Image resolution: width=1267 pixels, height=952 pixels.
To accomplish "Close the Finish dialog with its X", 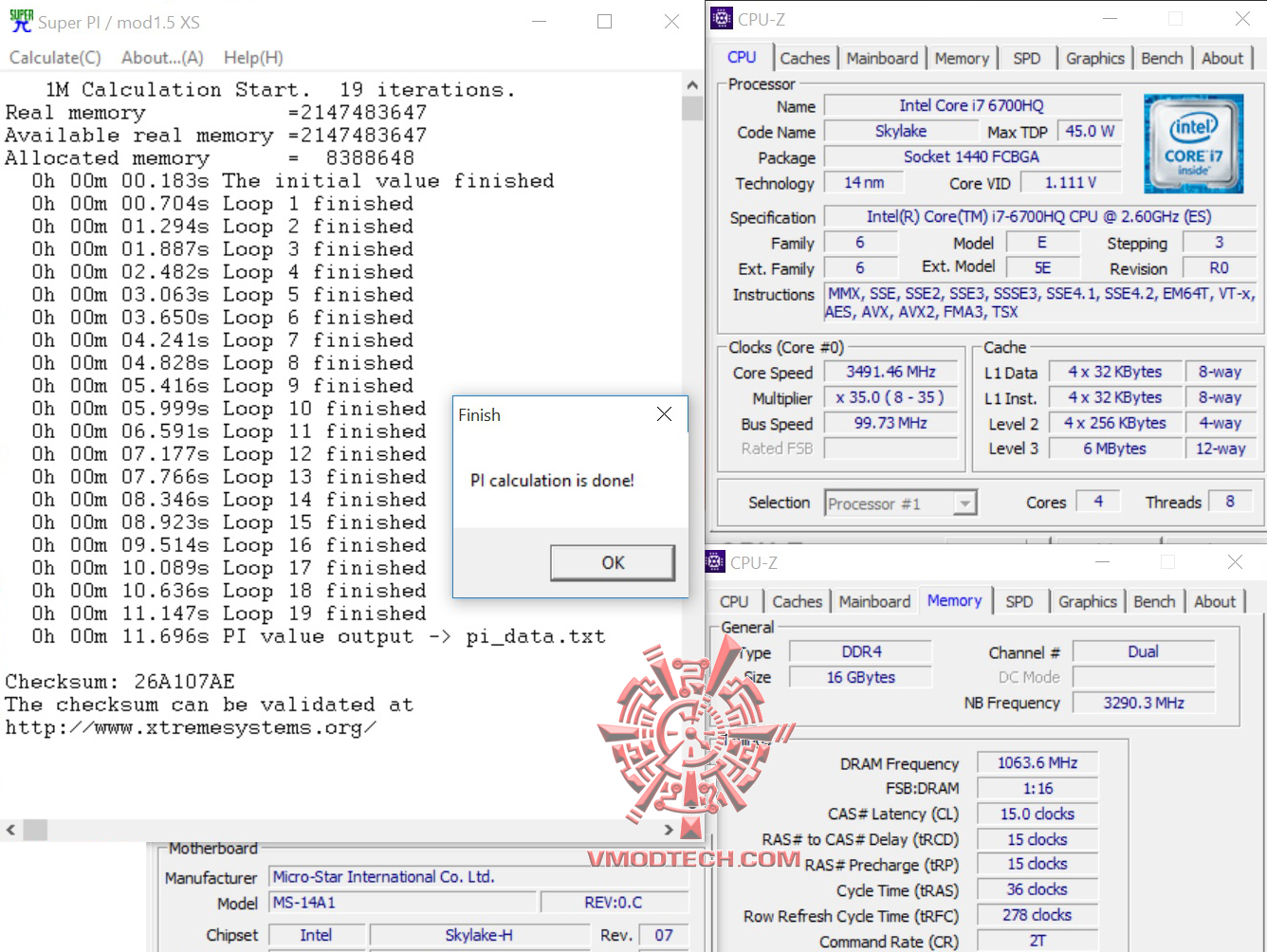I will pyautogui.click(x=664, y=414).
